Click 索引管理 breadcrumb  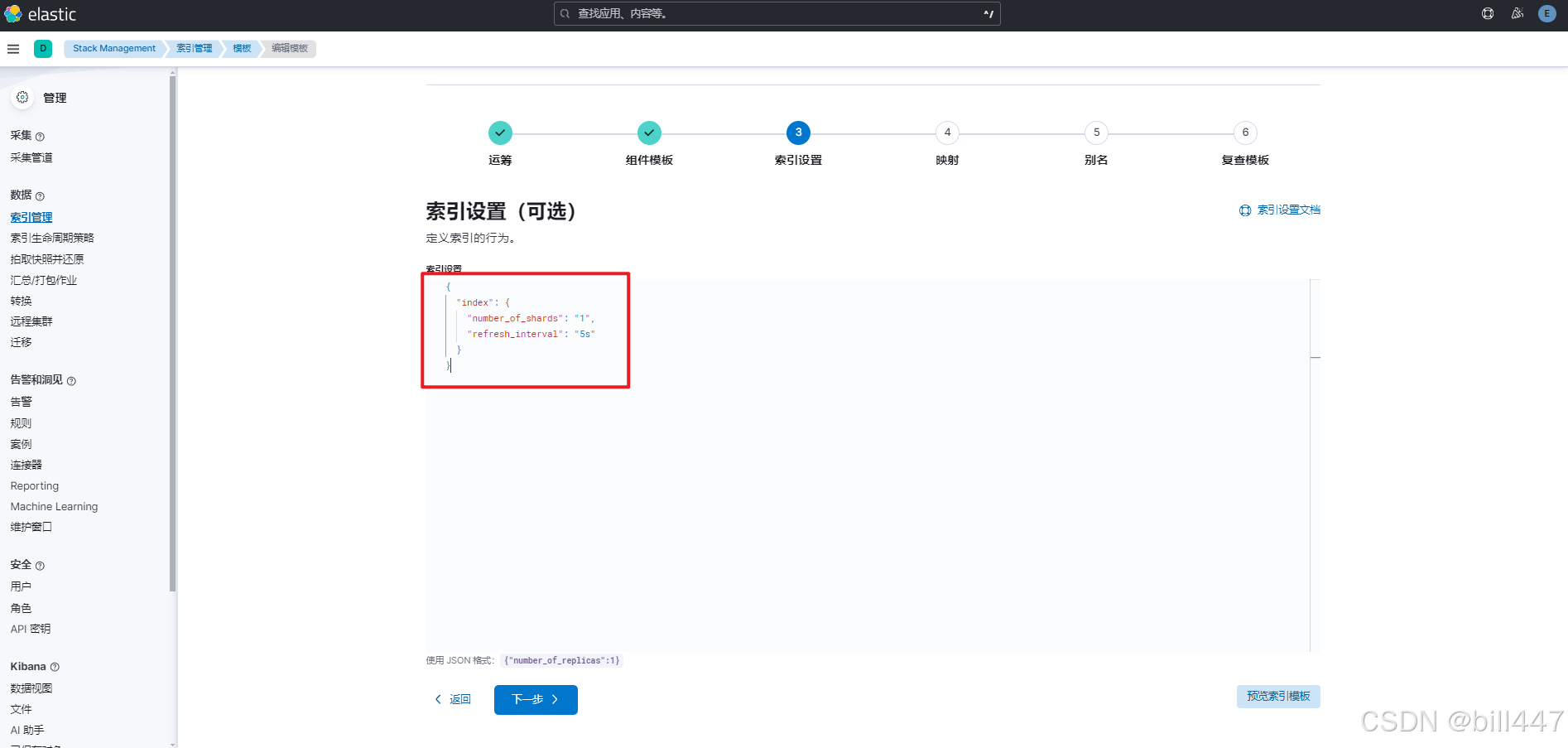click(x=194, y=48)
